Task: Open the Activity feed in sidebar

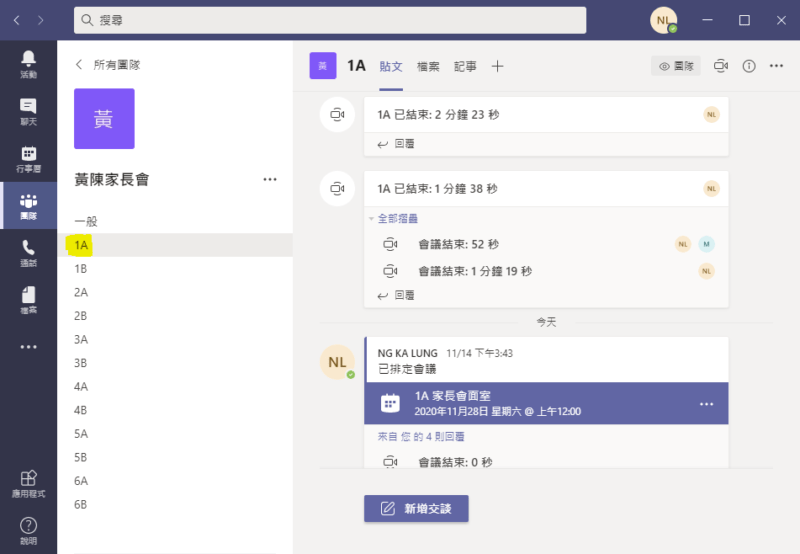Action: click(x=28, y=64)
